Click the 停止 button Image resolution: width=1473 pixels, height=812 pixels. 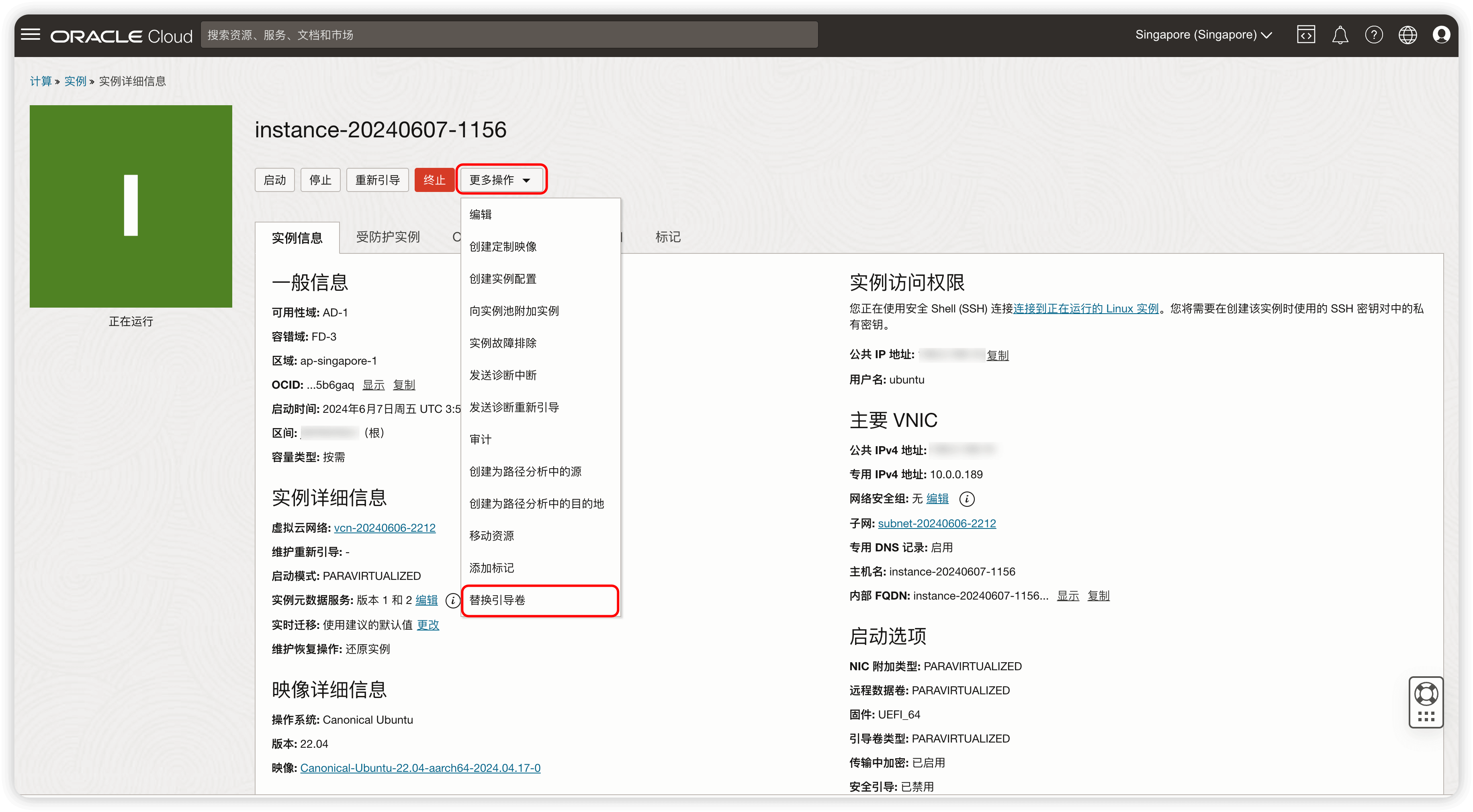[x=320, y=180]
